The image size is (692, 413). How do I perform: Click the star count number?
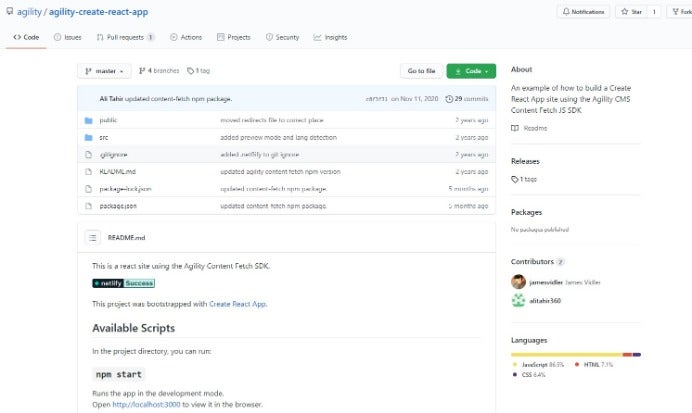click(654, 11)
